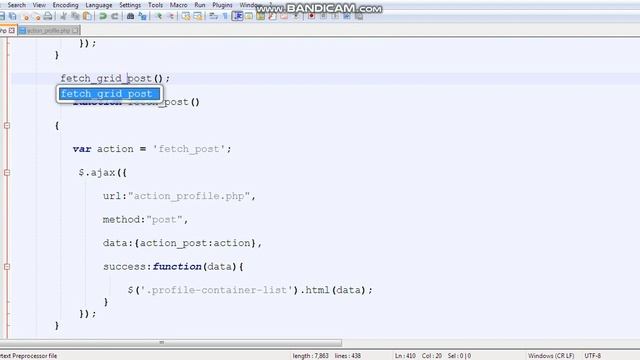Start macro recording with red icon

pos(311,16)
